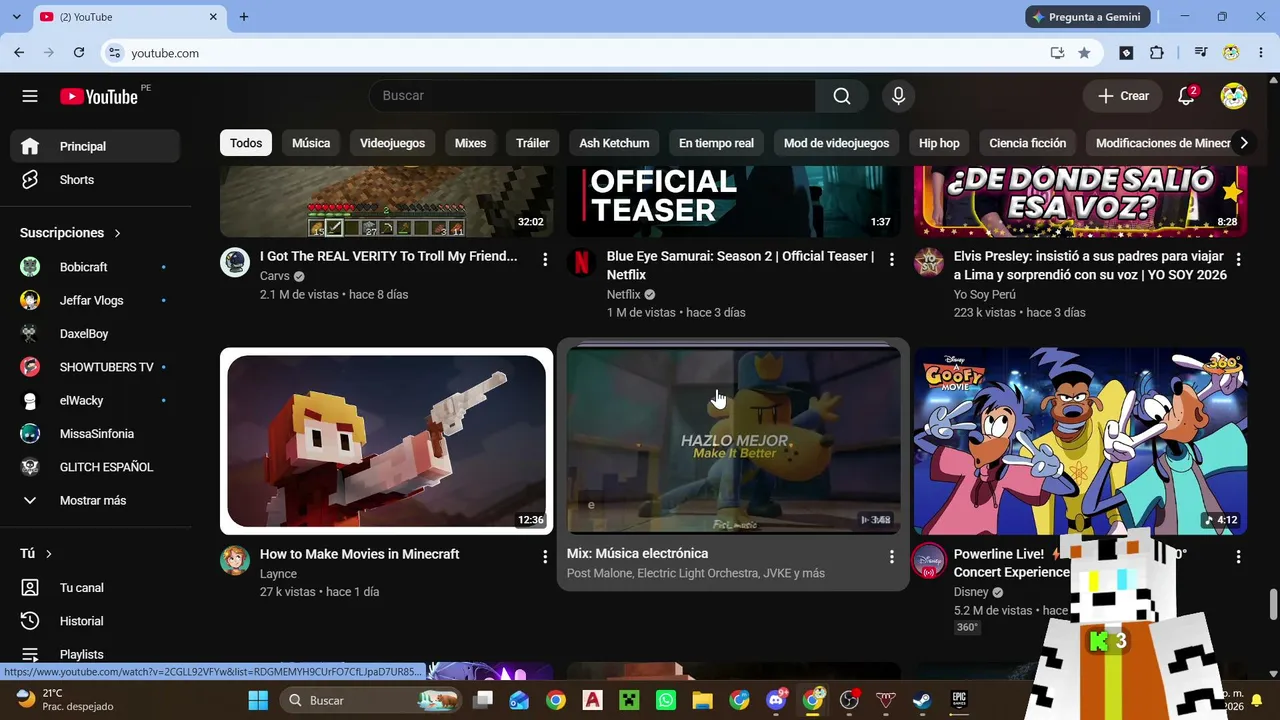
Task: Start voice search with the microphone
Action: coord(898,96)
